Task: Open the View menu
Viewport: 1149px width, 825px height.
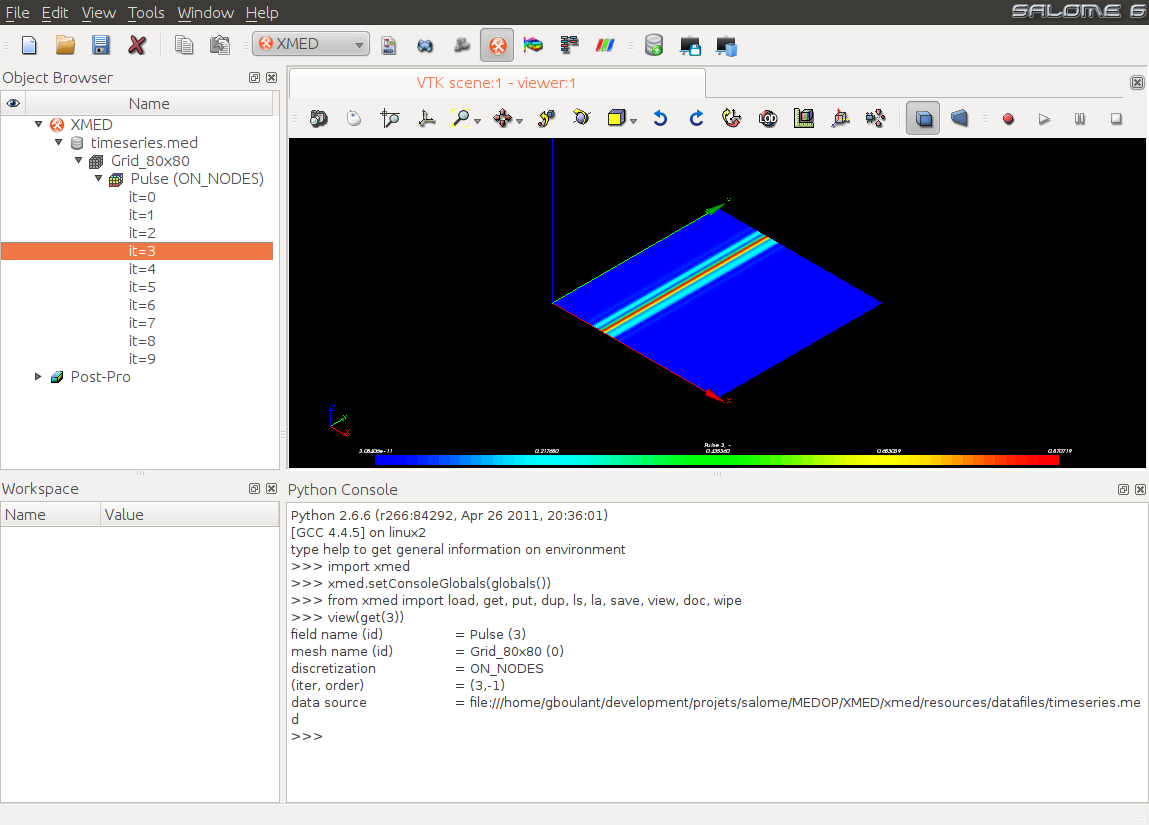Action: pyautogui.click(x=98, y=12)
